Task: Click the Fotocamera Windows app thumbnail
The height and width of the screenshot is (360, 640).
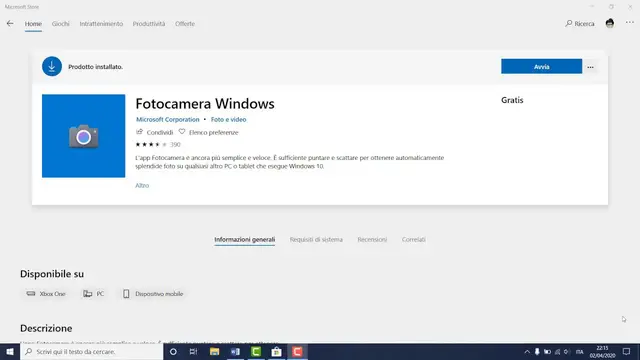Action: point(83,136)
